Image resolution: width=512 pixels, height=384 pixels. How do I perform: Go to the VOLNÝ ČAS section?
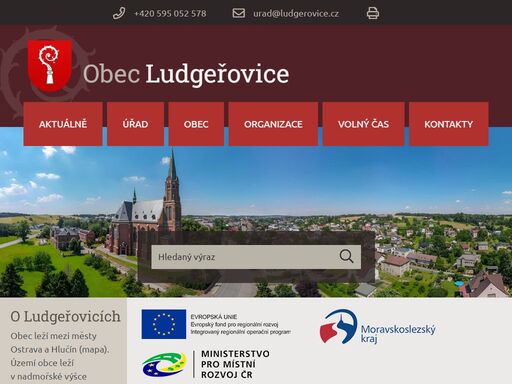(x=363, y=124)
